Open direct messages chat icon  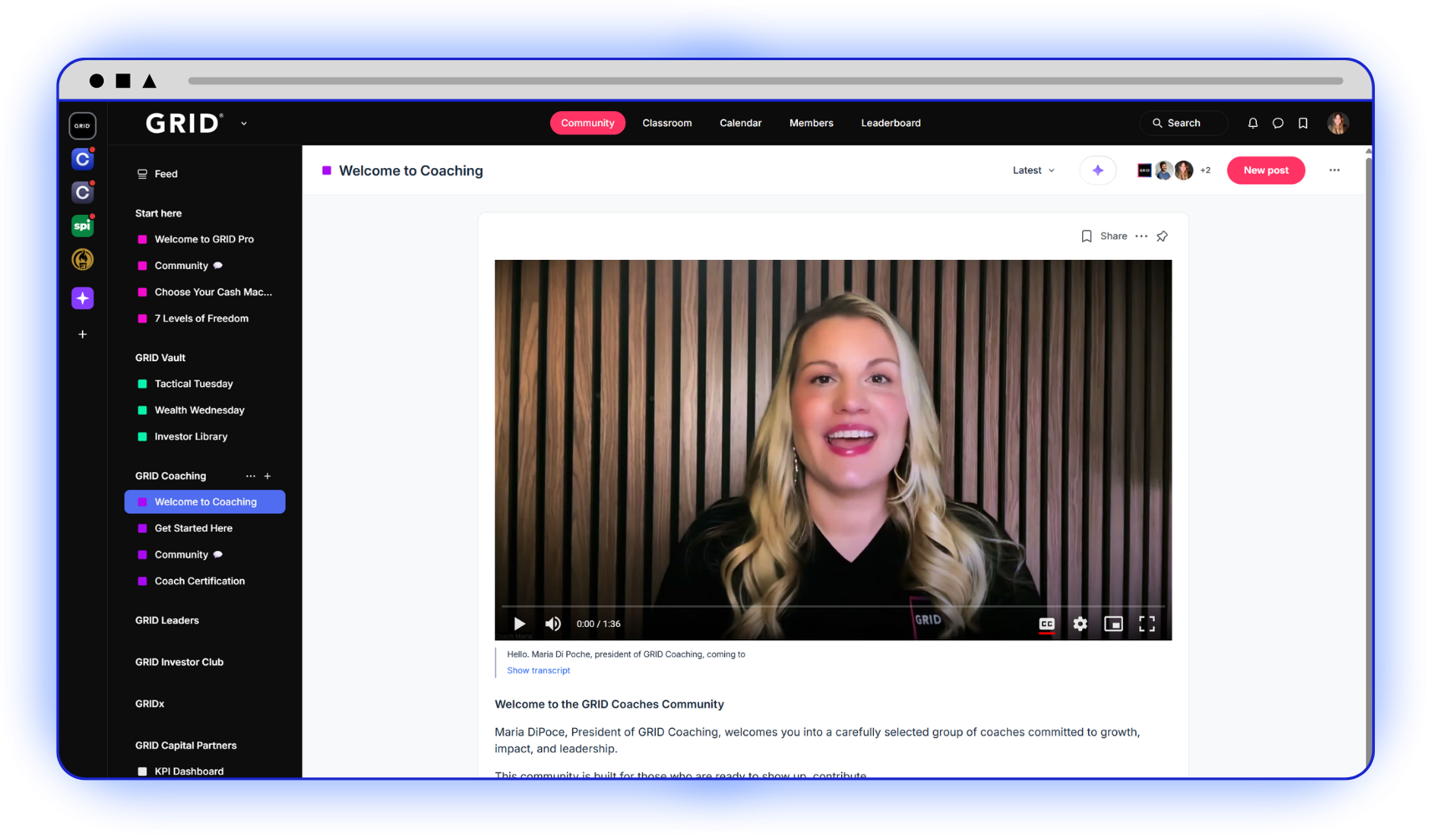(1278, 123)
